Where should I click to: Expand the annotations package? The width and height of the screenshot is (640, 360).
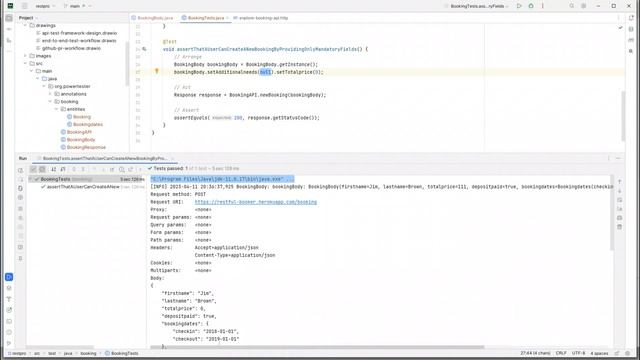click(x=50, y=94)
